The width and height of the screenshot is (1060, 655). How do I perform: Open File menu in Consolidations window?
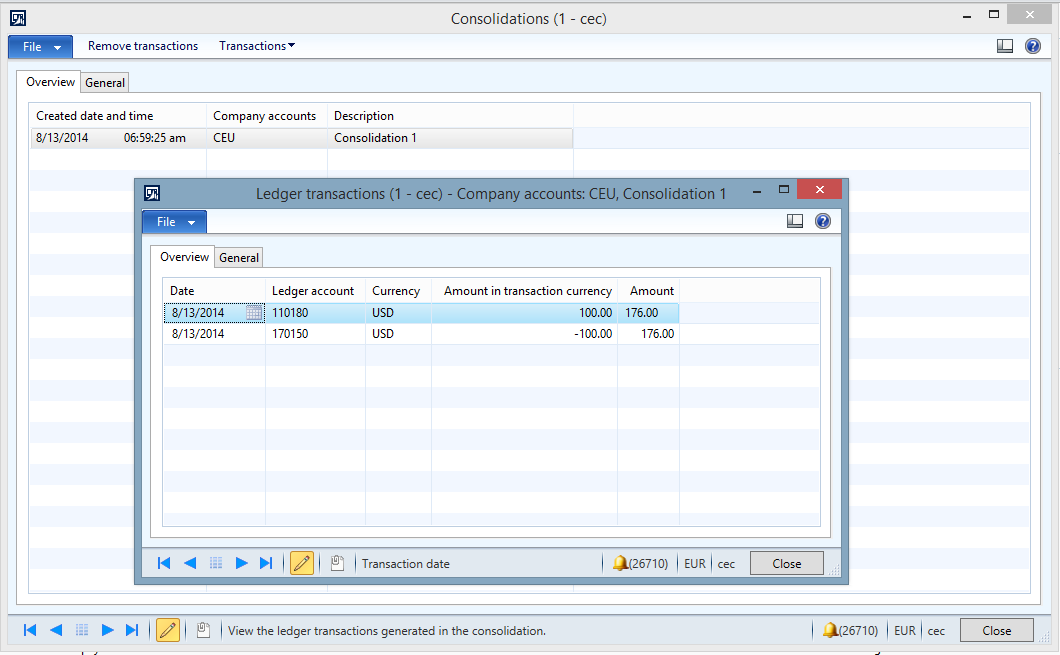coord(40,47)
